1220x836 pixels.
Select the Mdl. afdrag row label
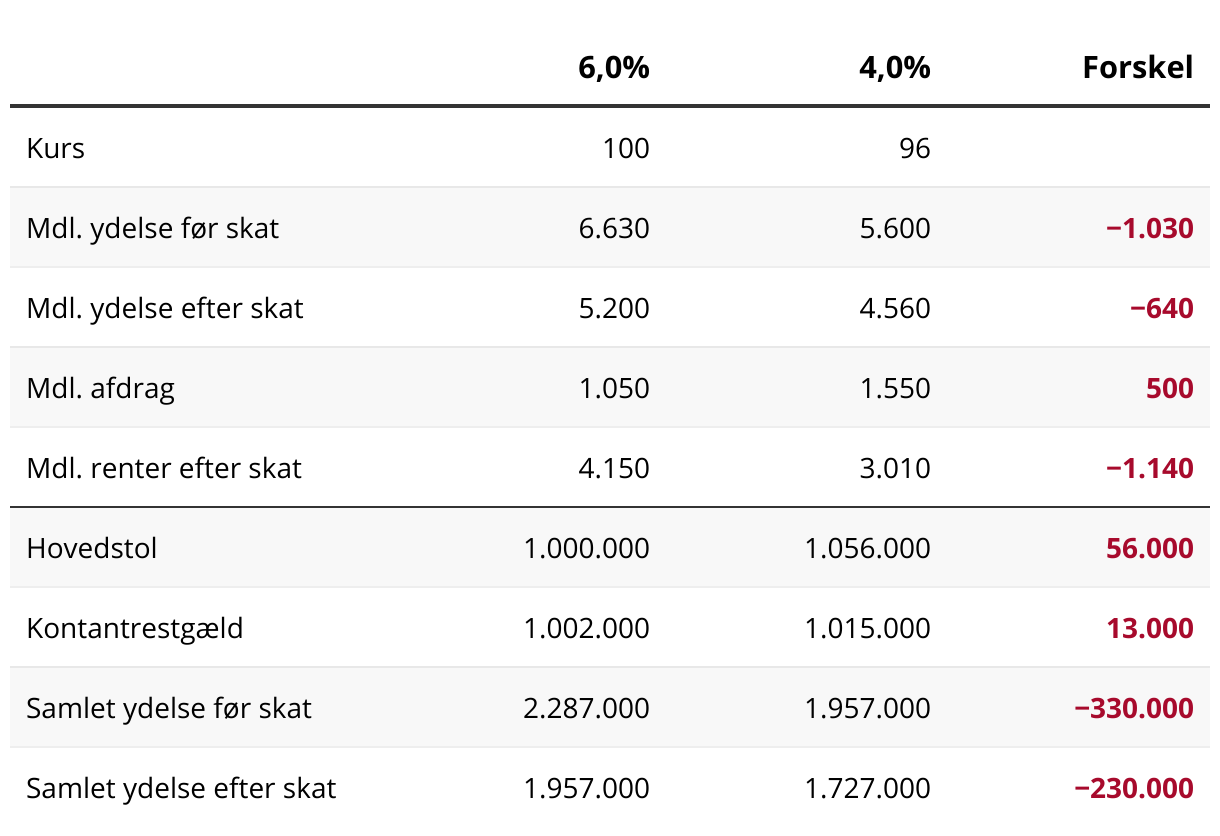tap(101, 388)
